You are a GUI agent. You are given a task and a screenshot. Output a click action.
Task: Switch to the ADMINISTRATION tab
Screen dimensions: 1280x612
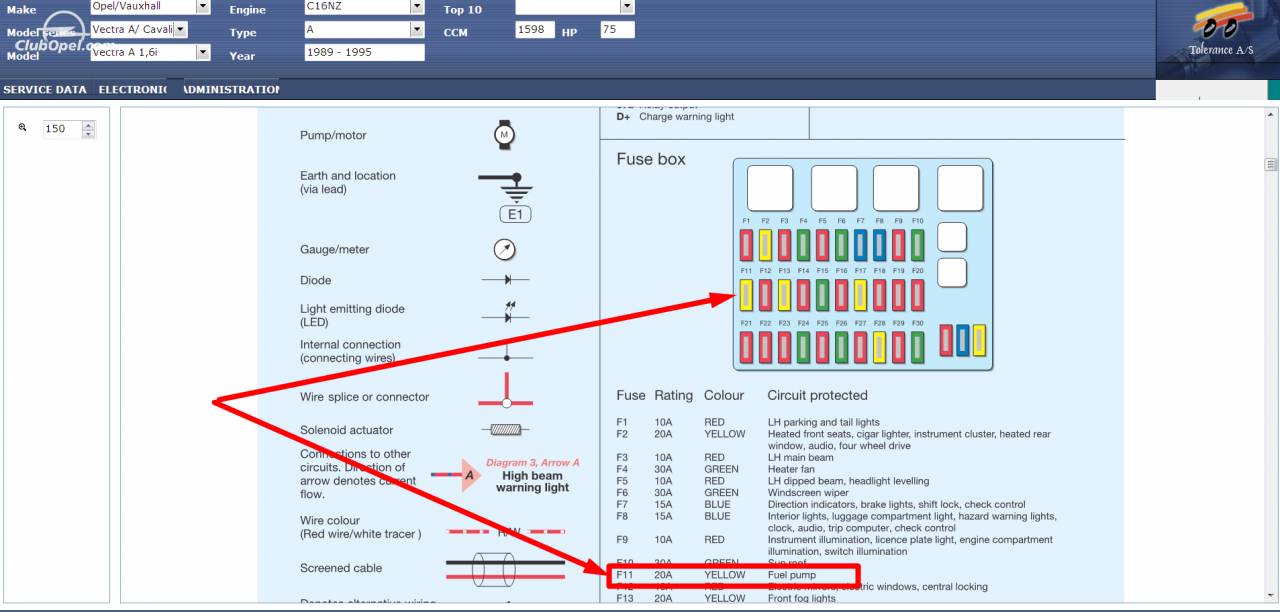[231, 89]
